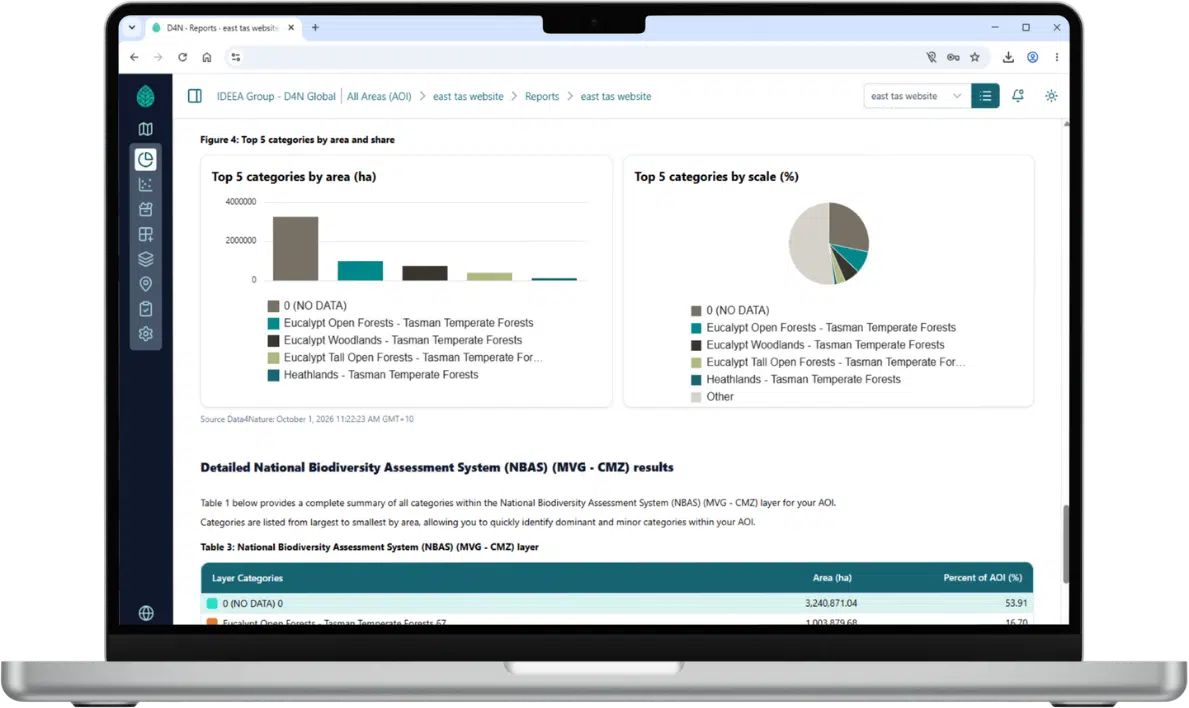Click the Area (ha) column header
This screenshot has width=1189, height=708.
pos(832,578)
